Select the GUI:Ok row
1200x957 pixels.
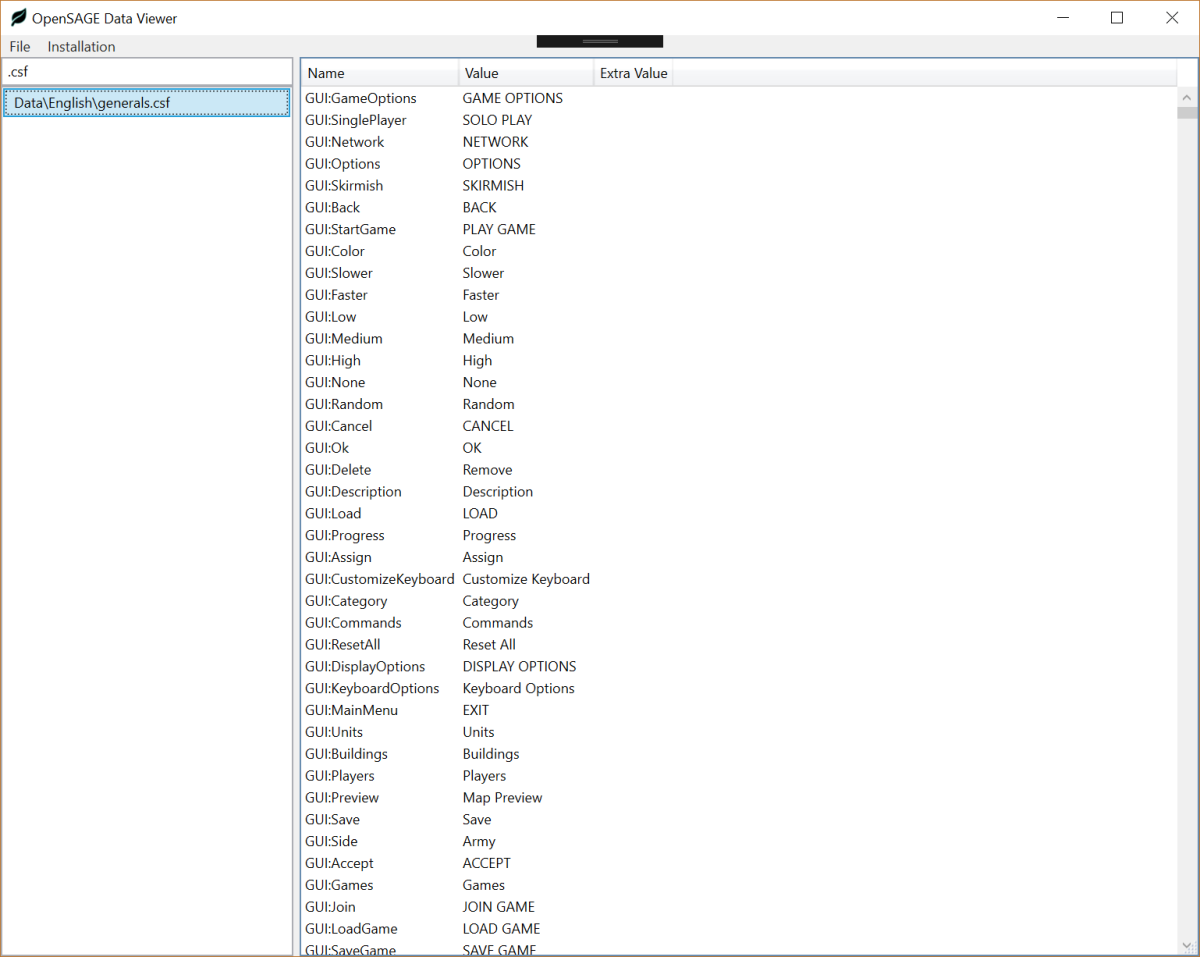click(x=740, y=448)
